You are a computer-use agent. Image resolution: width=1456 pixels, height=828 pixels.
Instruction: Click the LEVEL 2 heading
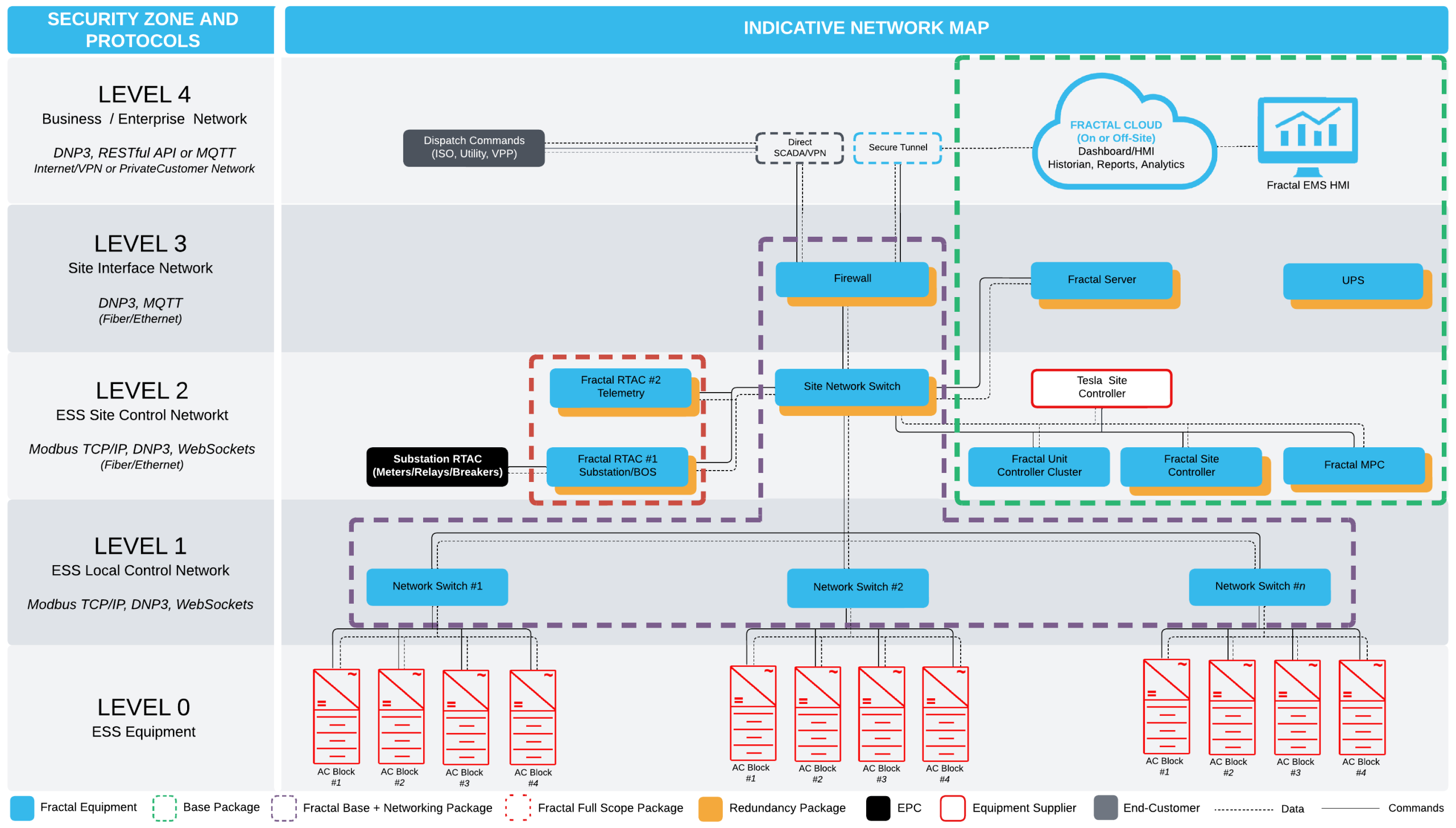tap(142, 390)
